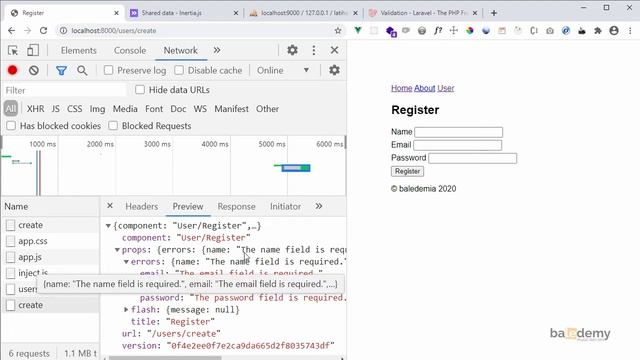Click the About link
Image resolution: width=640 pixels, height=360 pixels.
pyautogui.click(x=424, y=88)
